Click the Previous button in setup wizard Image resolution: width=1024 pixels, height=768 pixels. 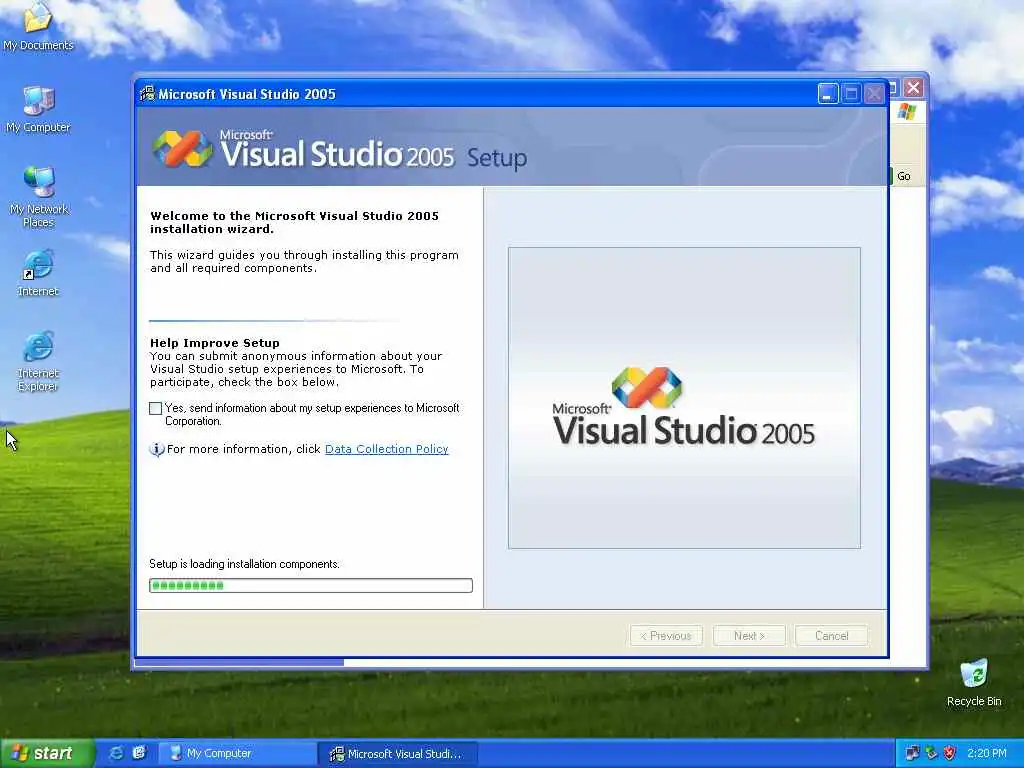point(666,636)
